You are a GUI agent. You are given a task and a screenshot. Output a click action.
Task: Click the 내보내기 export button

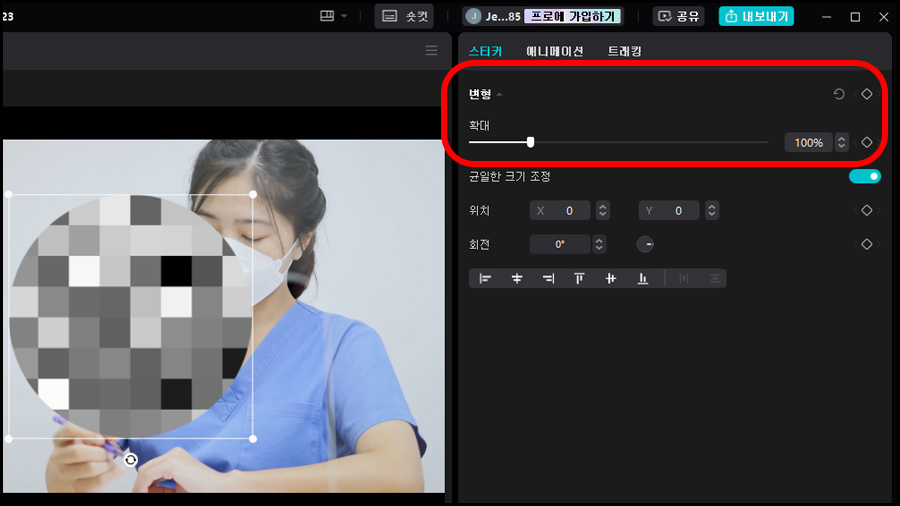click(757, 16)
